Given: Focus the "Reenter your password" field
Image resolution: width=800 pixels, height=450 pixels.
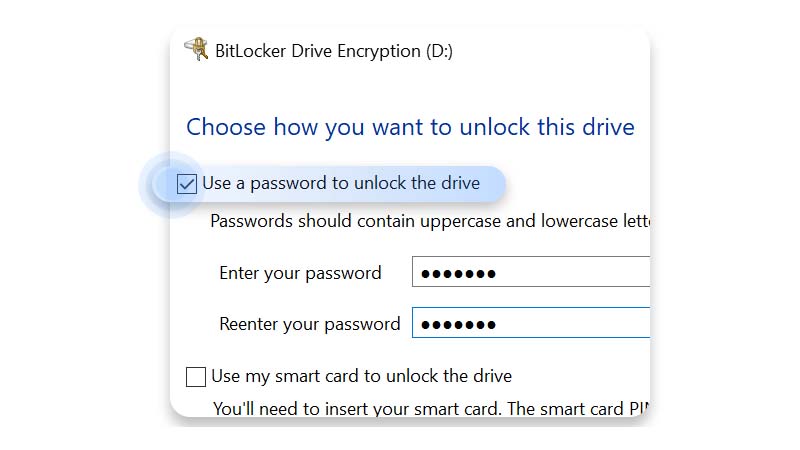Looking at the screenshot, I should pyautogui.click(x=531, y=322).
